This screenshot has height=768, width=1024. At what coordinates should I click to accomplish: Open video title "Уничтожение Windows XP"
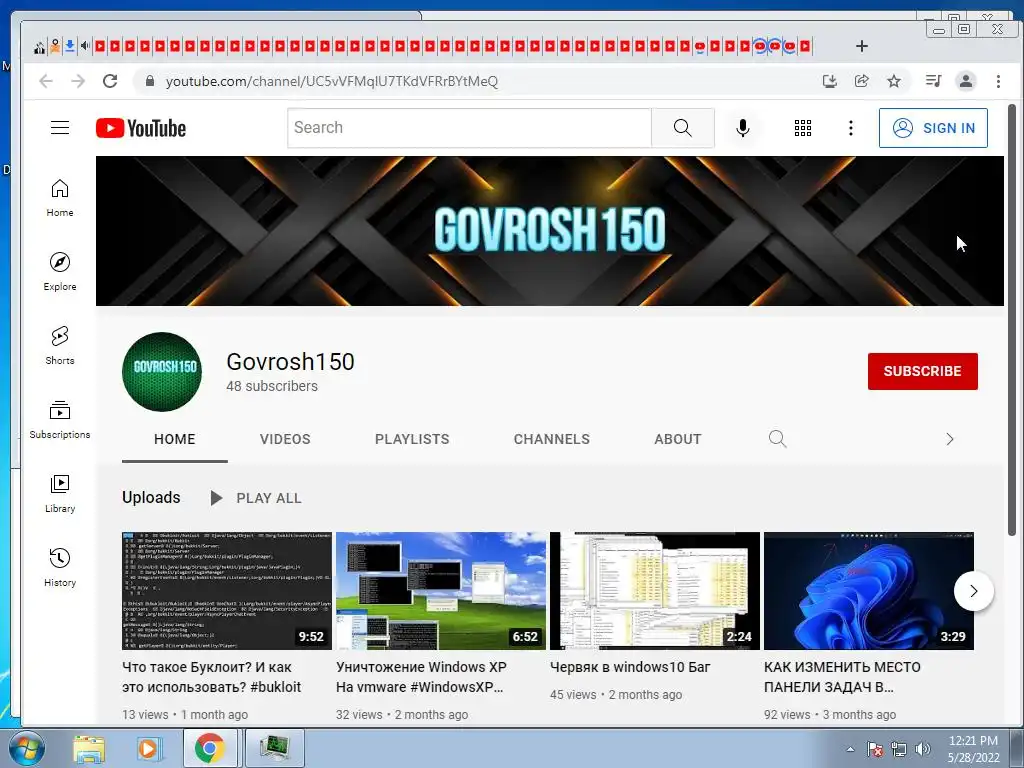point(421,677)
